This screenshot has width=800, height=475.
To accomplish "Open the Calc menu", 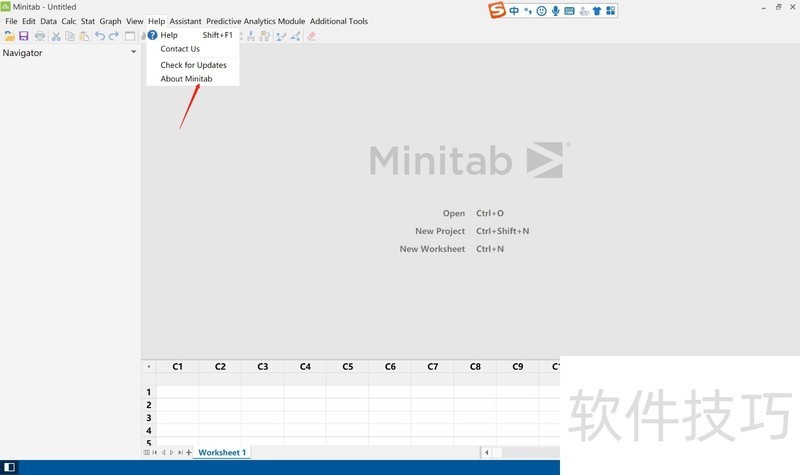I will click(69, 21).
